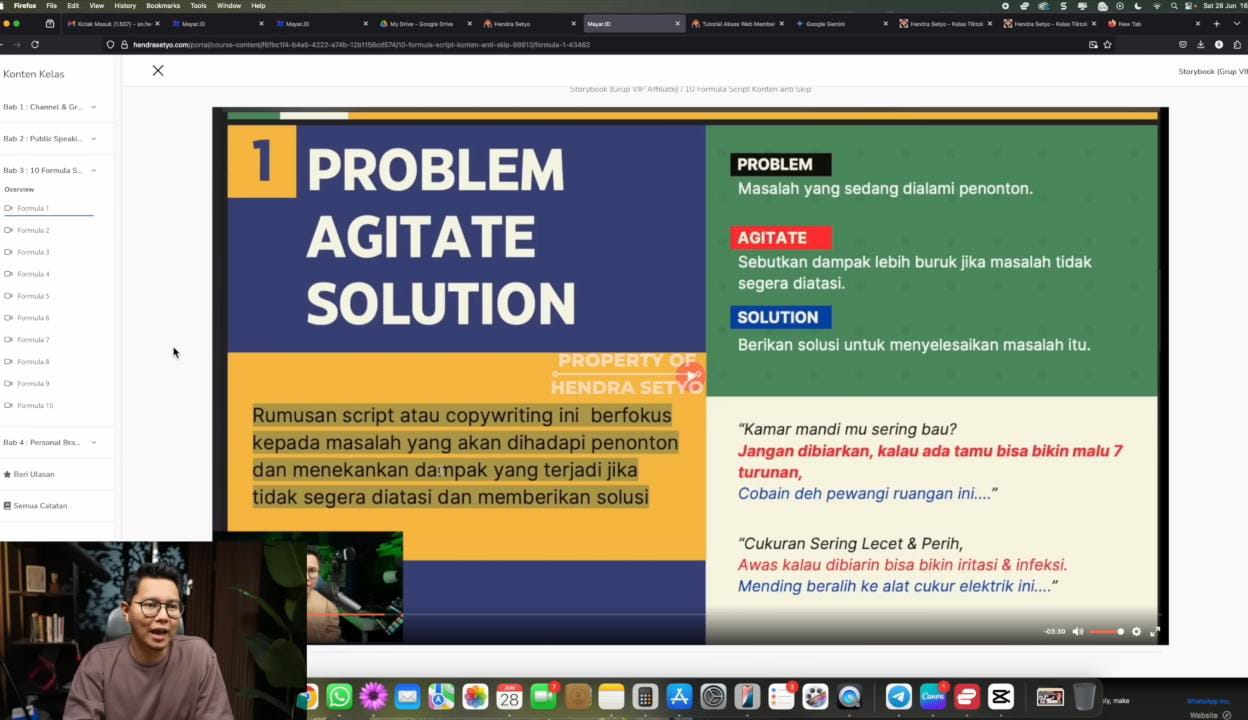Select the Formula 5 lesson
Image resolution: width=1248 pixels, height=720 pixels.
(34, 295)
